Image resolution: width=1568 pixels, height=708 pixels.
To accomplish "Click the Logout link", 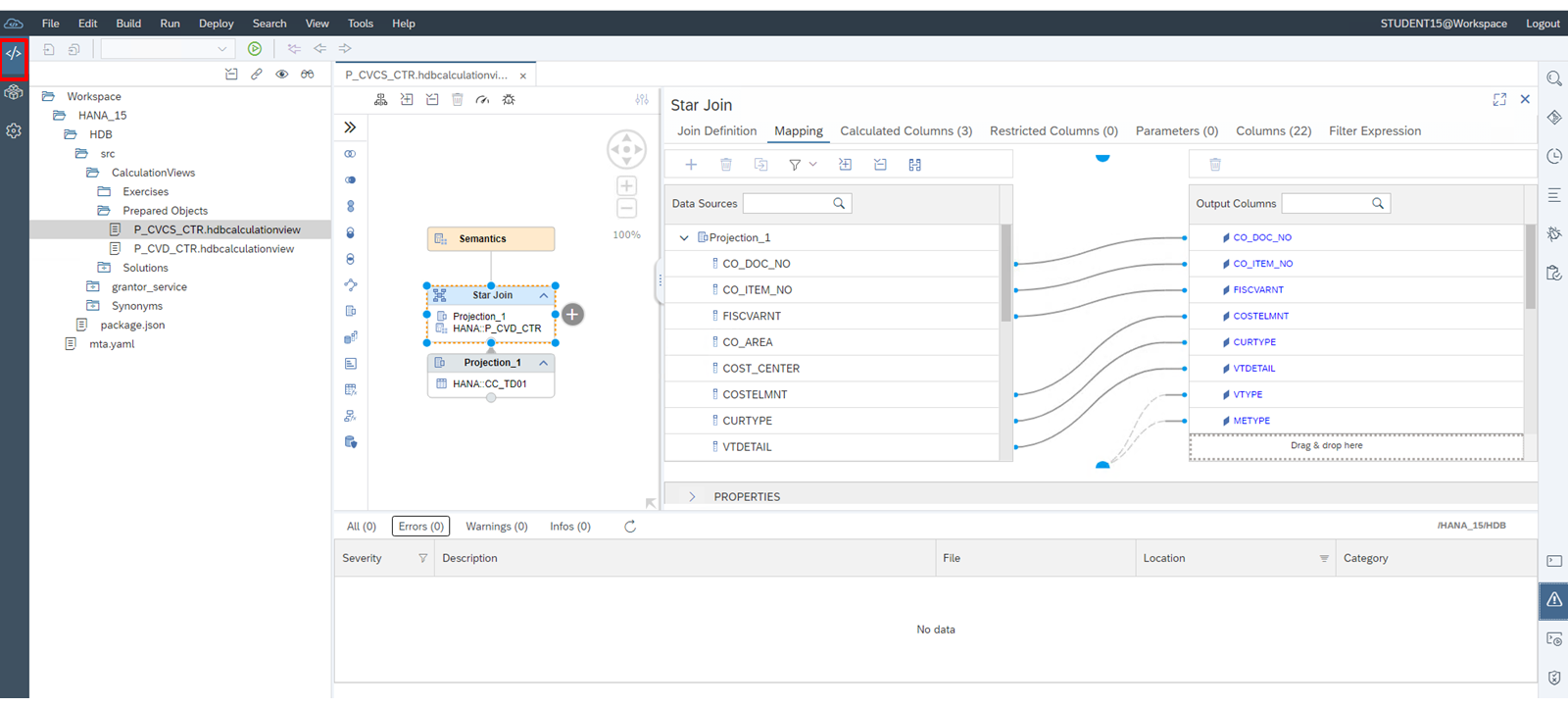I will click(x=1543, y=24).
